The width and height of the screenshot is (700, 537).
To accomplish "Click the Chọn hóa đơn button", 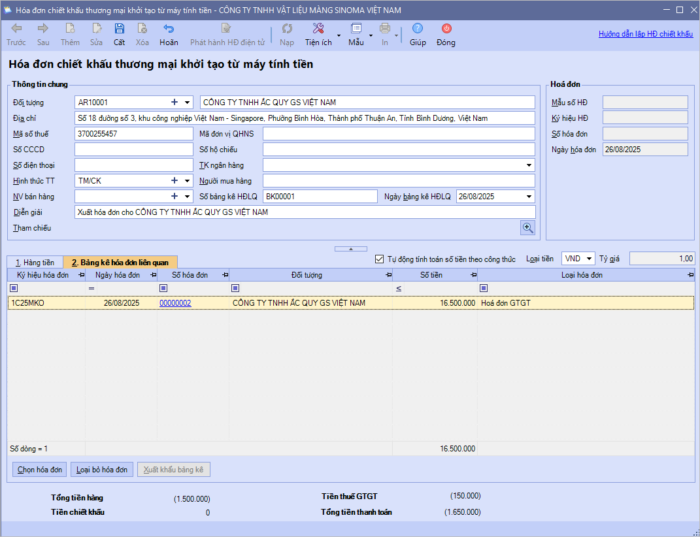I will pos(41,469).
